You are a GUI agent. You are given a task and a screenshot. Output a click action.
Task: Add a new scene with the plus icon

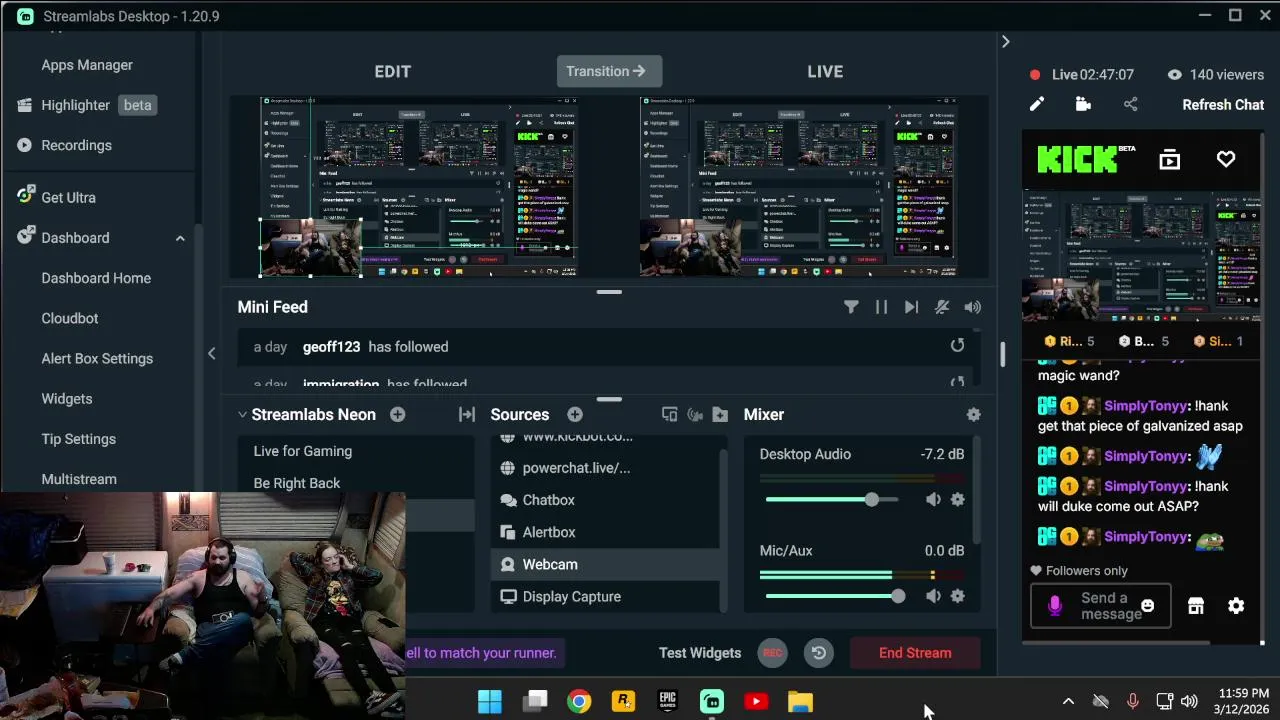[397, 414]
